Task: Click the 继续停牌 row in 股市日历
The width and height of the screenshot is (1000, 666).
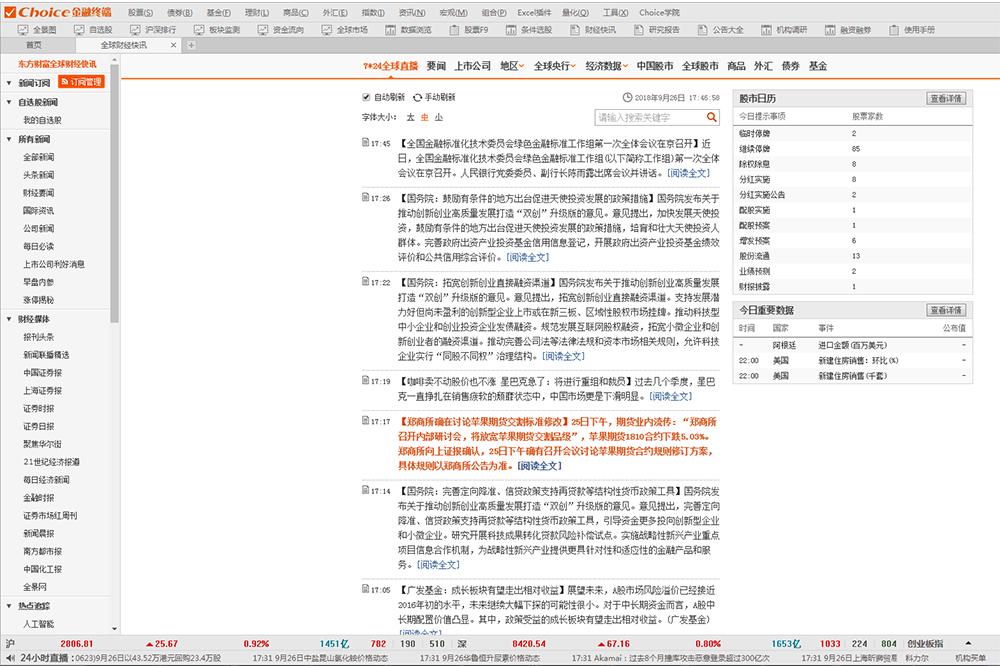Action: [x=853, y=149]
